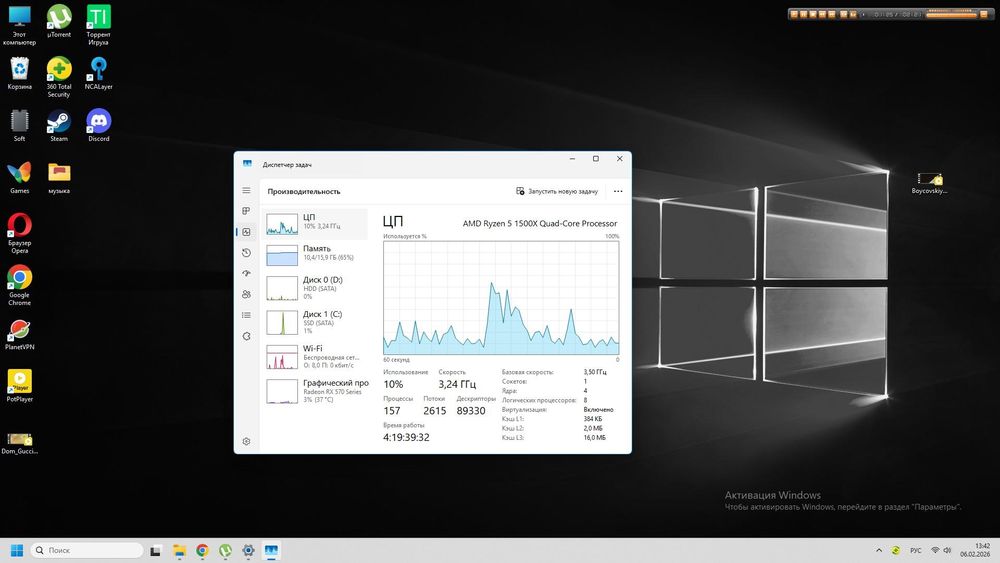Open Task View from the taskbar
1000x563 pixels.
coord(156,551)
